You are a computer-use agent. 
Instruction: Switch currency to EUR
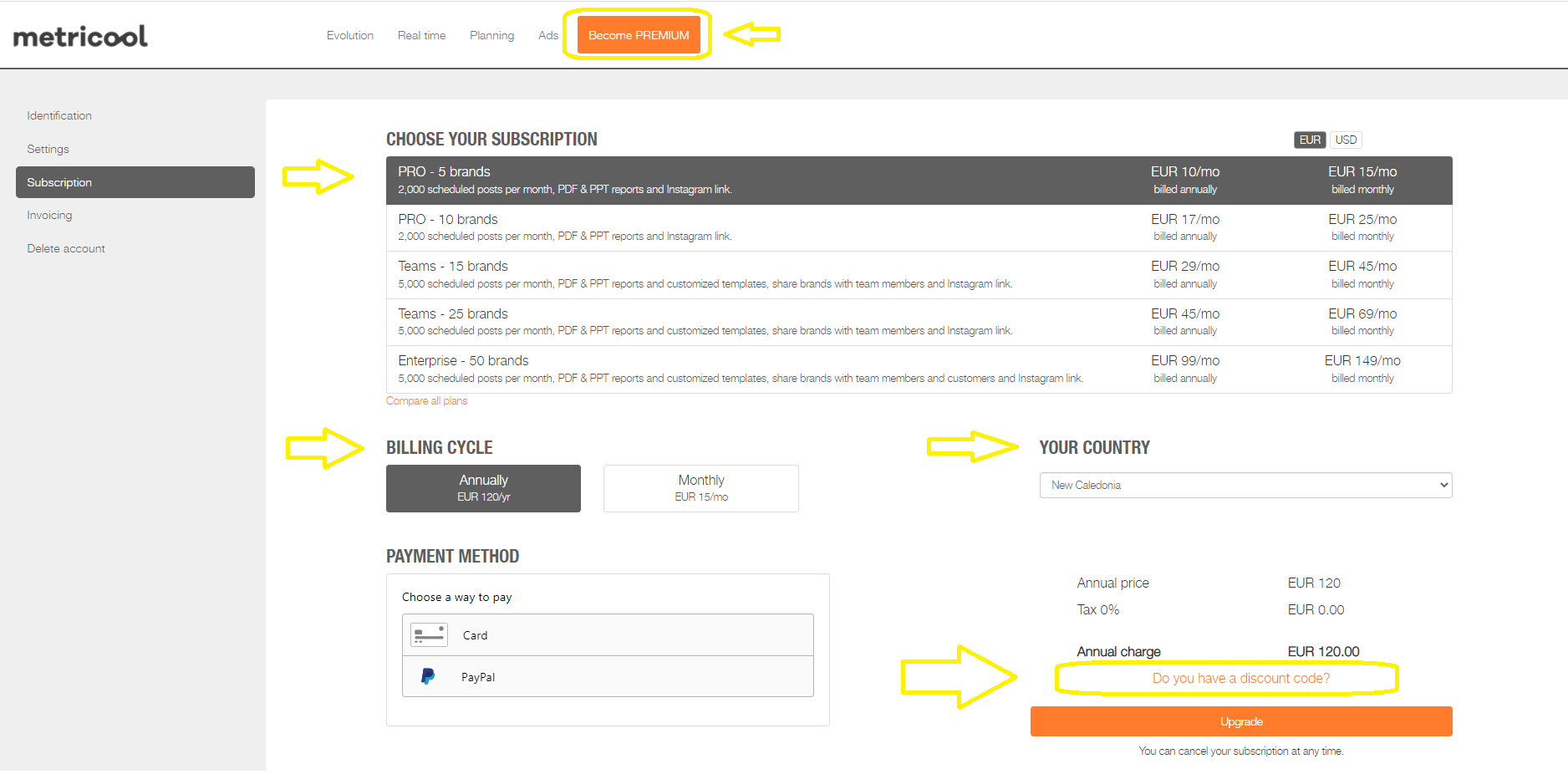click(x=1310, y=140)
